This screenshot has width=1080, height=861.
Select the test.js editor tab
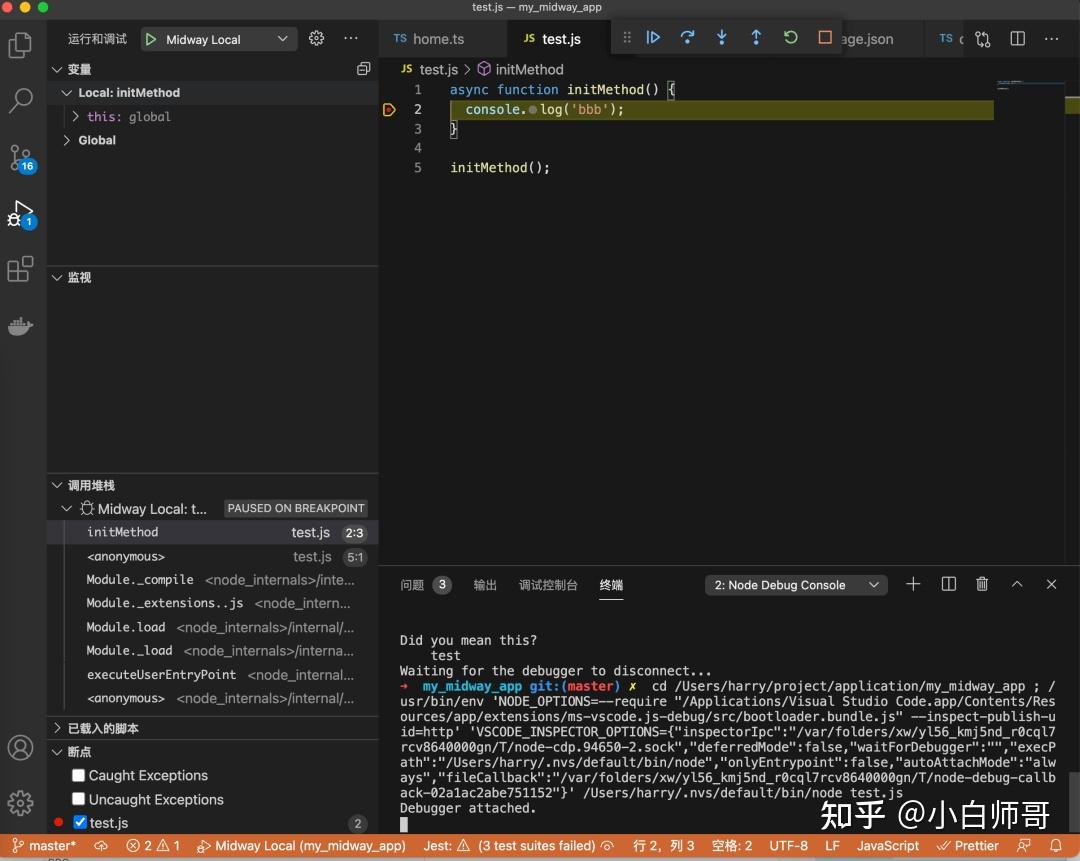559,39
